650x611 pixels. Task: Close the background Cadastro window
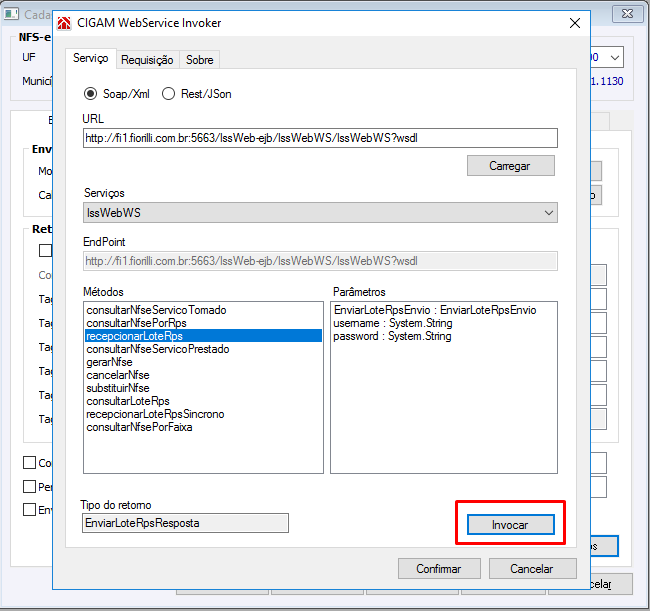627,14
